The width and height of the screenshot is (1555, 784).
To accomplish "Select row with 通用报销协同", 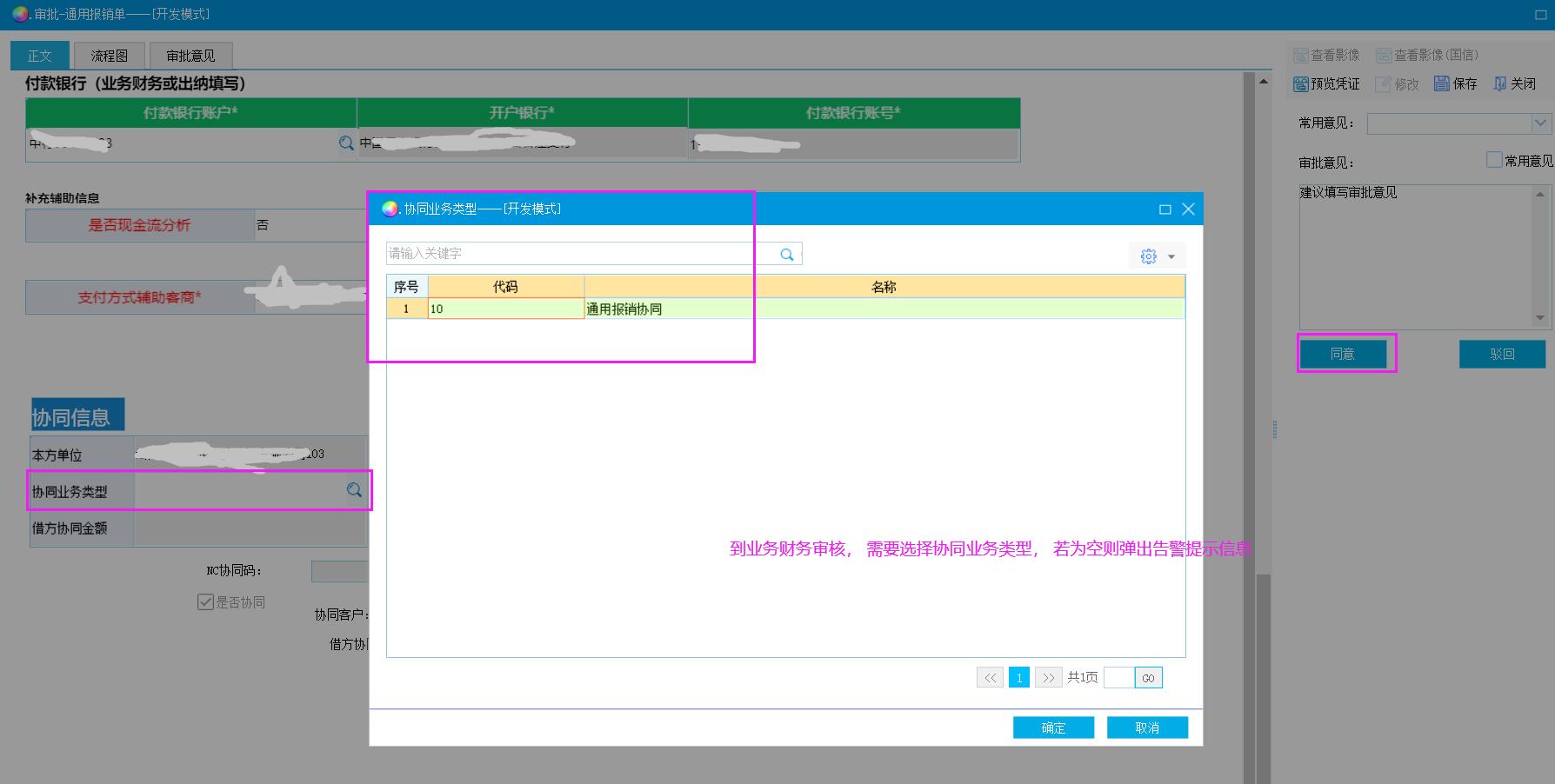I will pos(623,309).
